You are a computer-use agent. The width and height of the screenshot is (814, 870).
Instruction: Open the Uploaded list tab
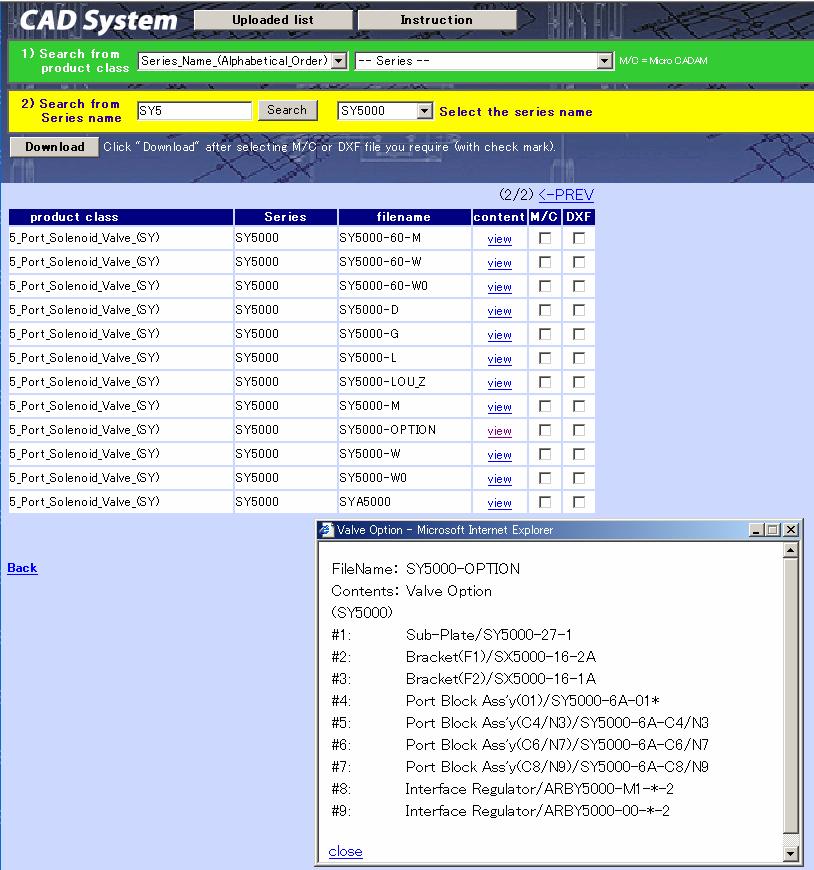coord(272,20)
